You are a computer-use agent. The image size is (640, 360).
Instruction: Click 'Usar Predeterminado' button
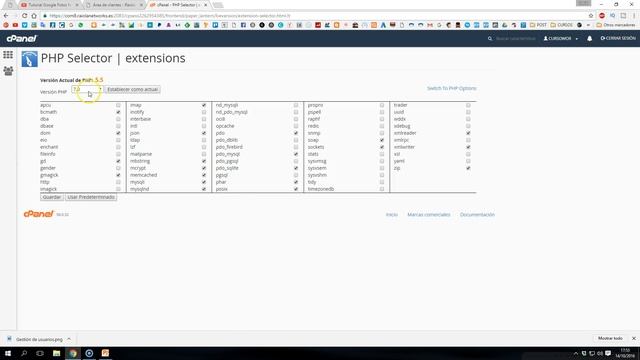click(x=91, y=197)
